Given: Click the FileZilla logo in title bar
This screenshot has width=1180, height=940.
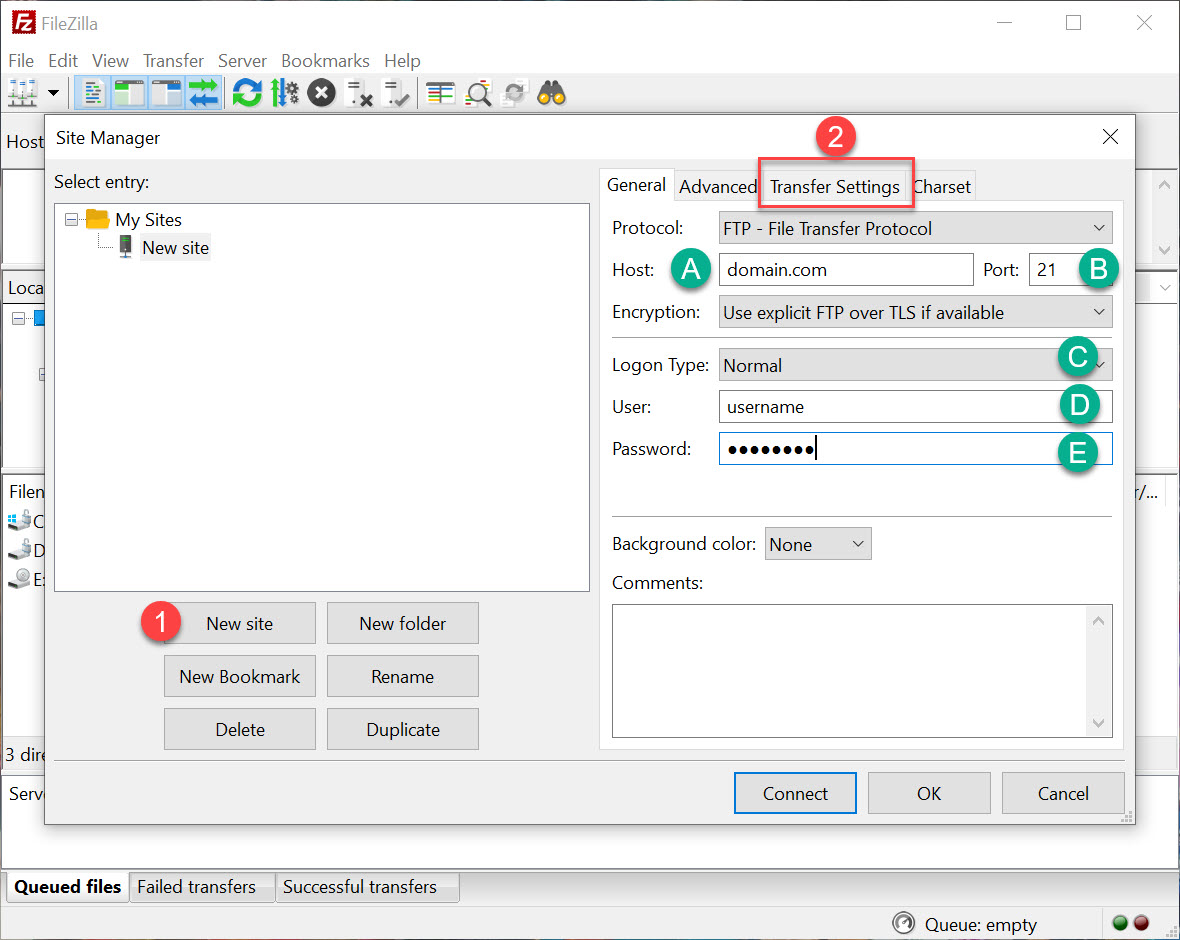Looking at the screenshot, I should pyautogui.click(x=23, y=23).
